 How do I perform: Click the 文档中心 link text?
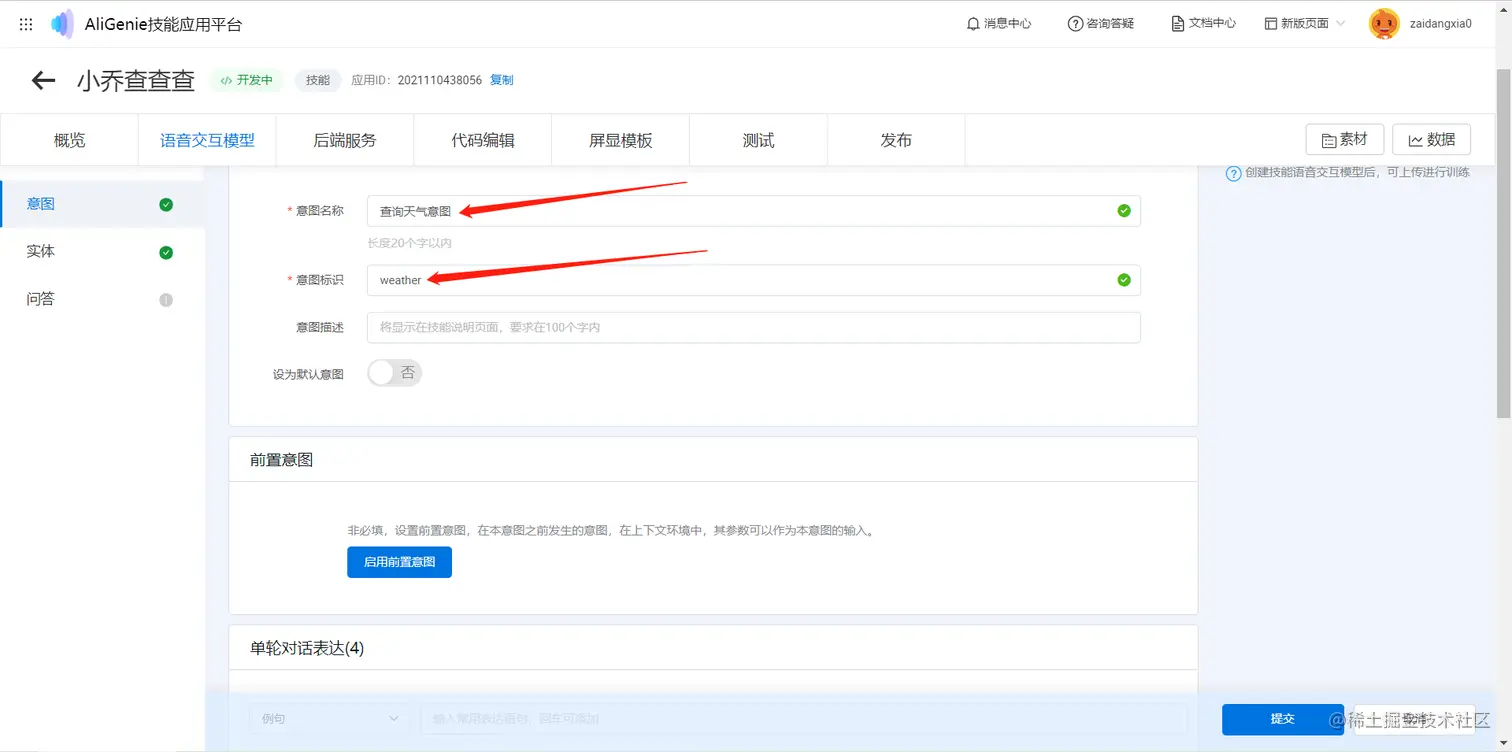click(1212, 24)
